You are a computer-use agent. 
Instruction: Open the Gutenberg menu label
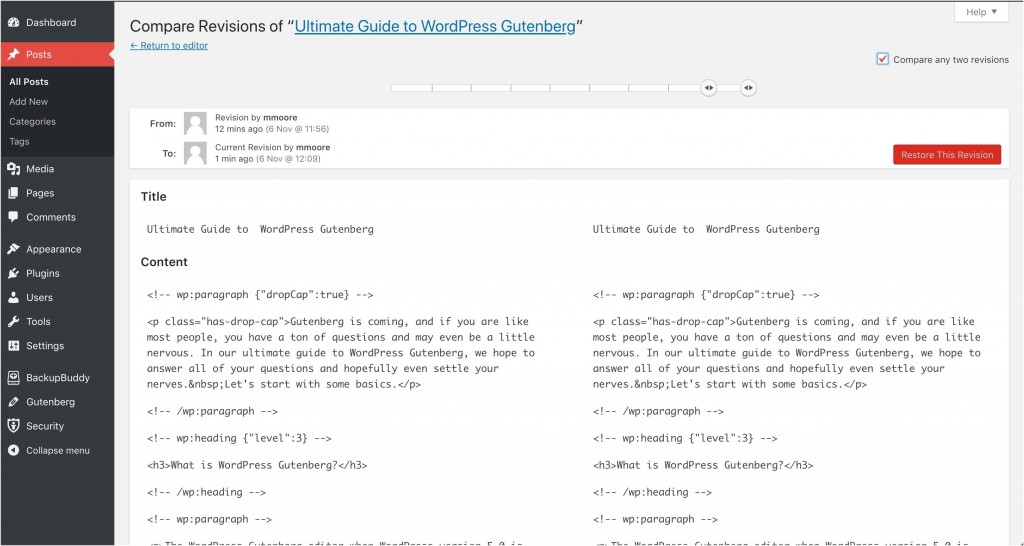click(50, 402)
